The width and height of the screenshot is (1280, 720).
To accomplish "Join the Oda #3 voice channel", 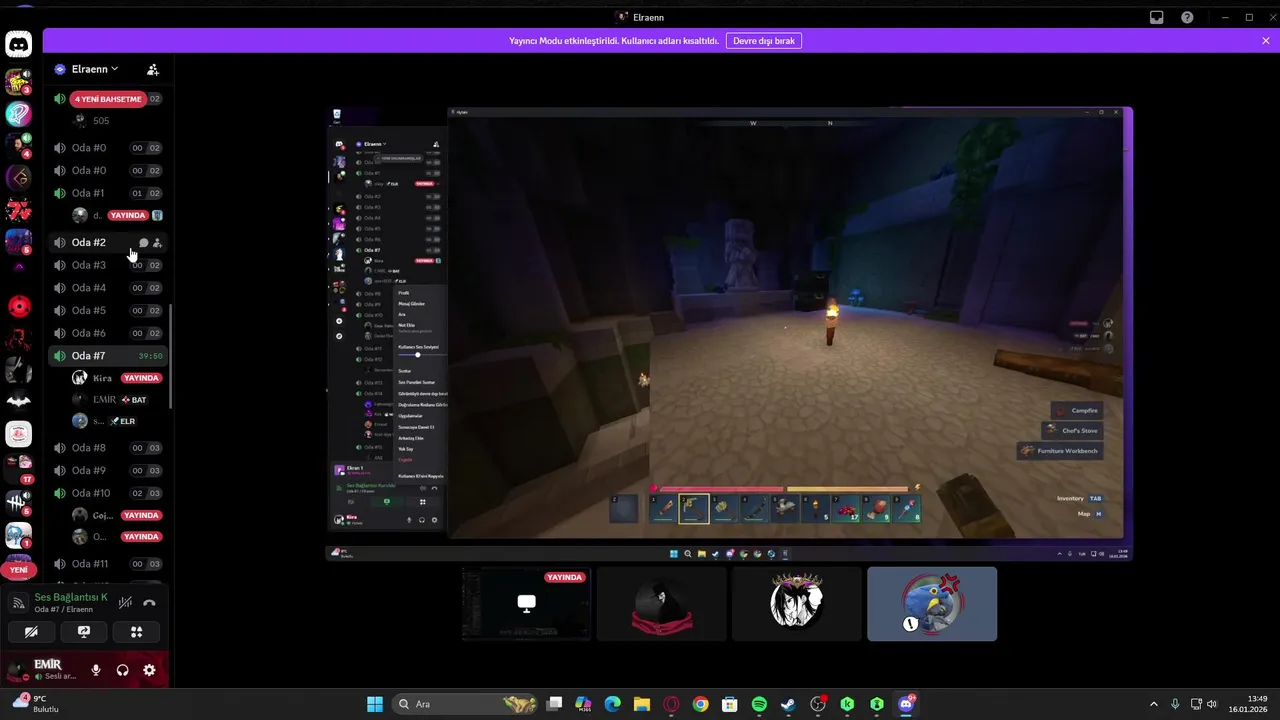I will (108, 265).
